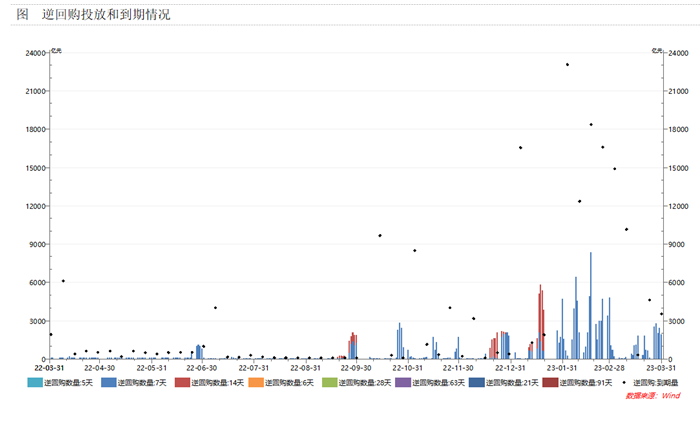Click the 逆回购数量:91天 dark red legend swatch
700x421 pixels.
point(551,383)
